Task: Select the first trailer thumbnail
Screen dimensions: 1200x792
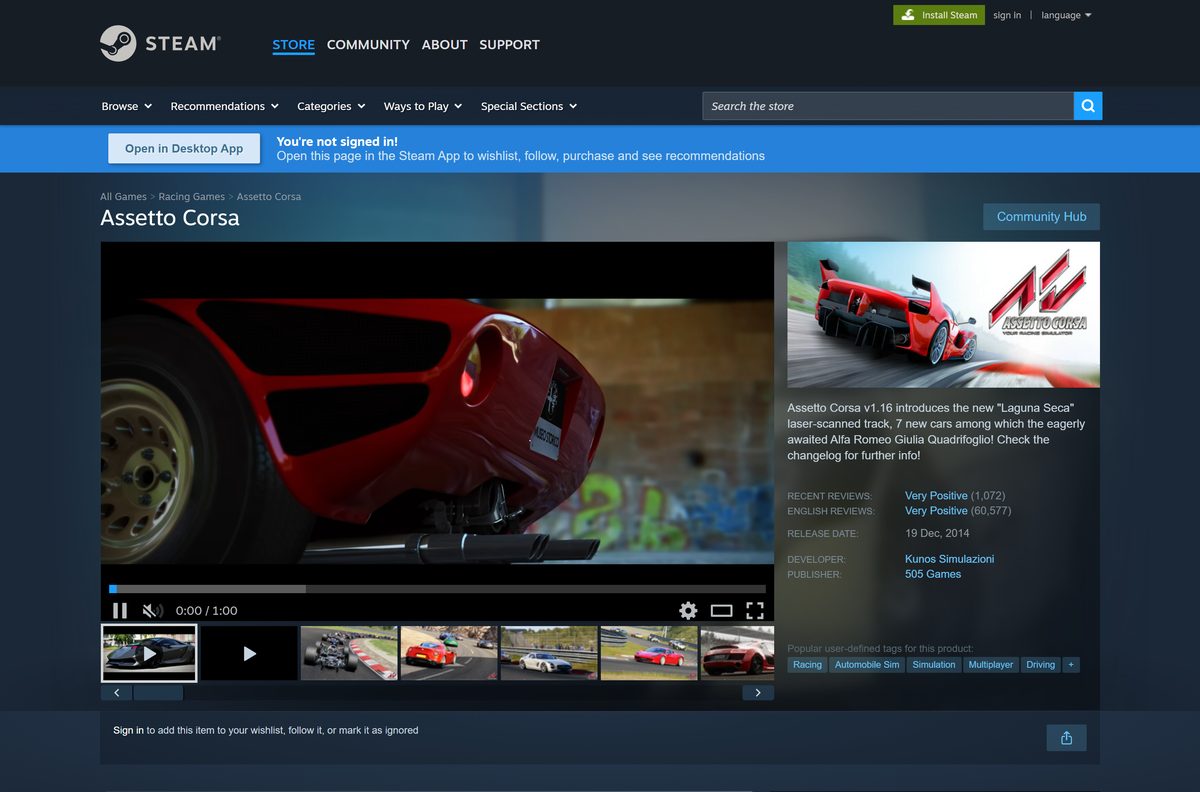Action: click(x=149, y=653)
